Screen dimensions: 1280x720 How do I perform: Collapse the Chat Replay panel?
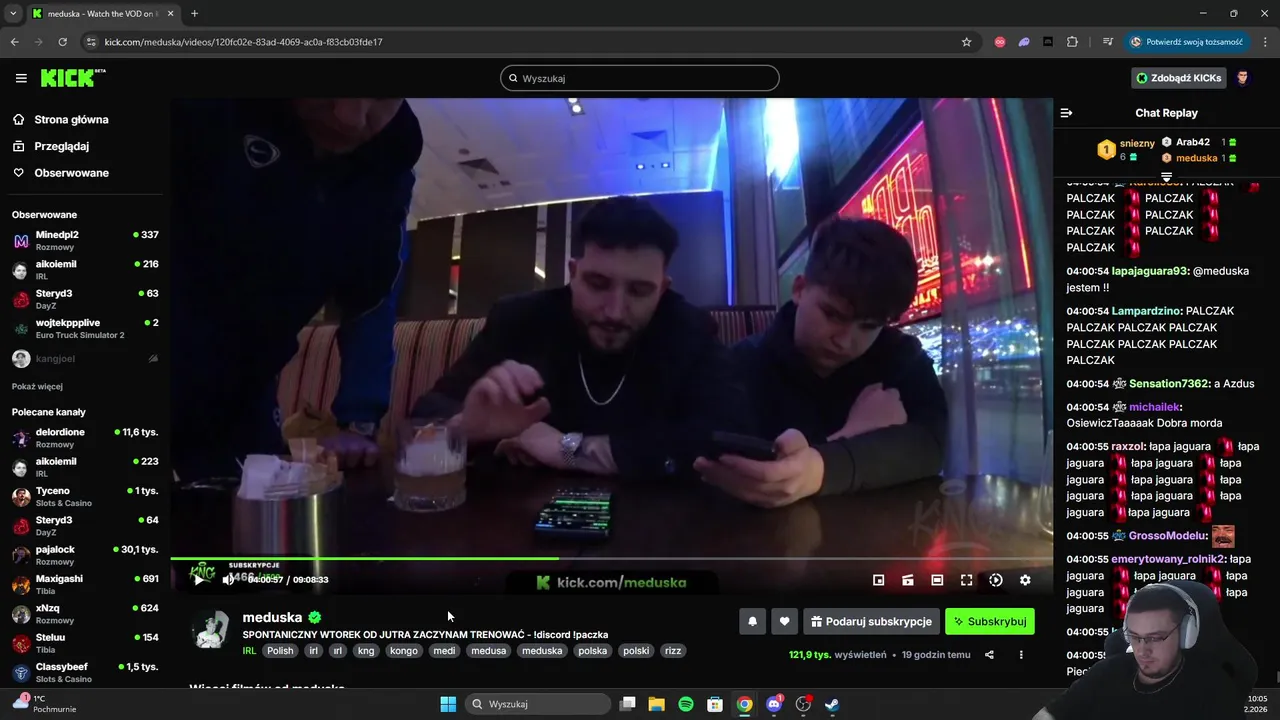[1066, 113]
